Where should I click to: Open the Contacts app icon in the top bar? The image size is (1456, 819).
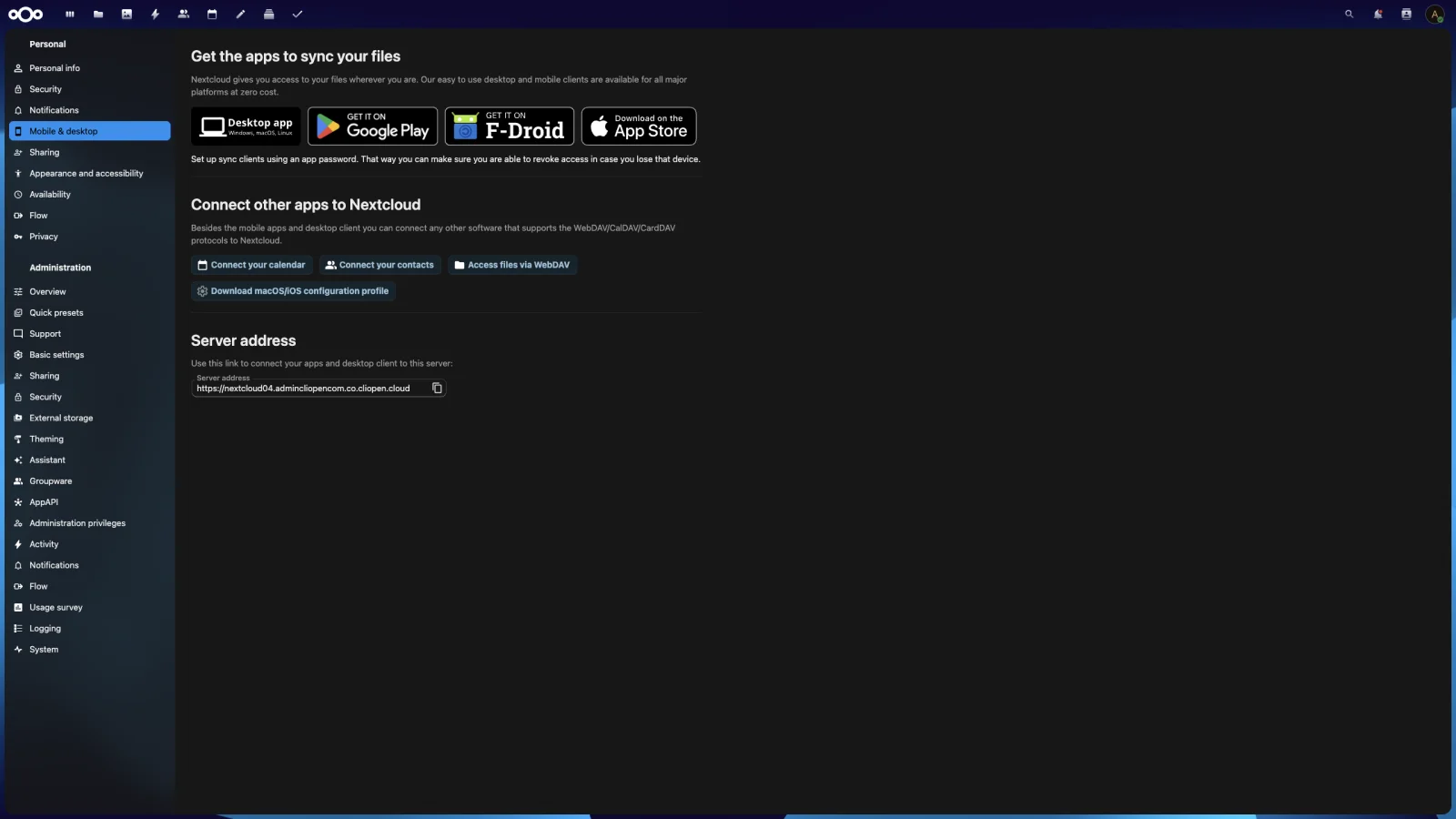tap(184, 15)
